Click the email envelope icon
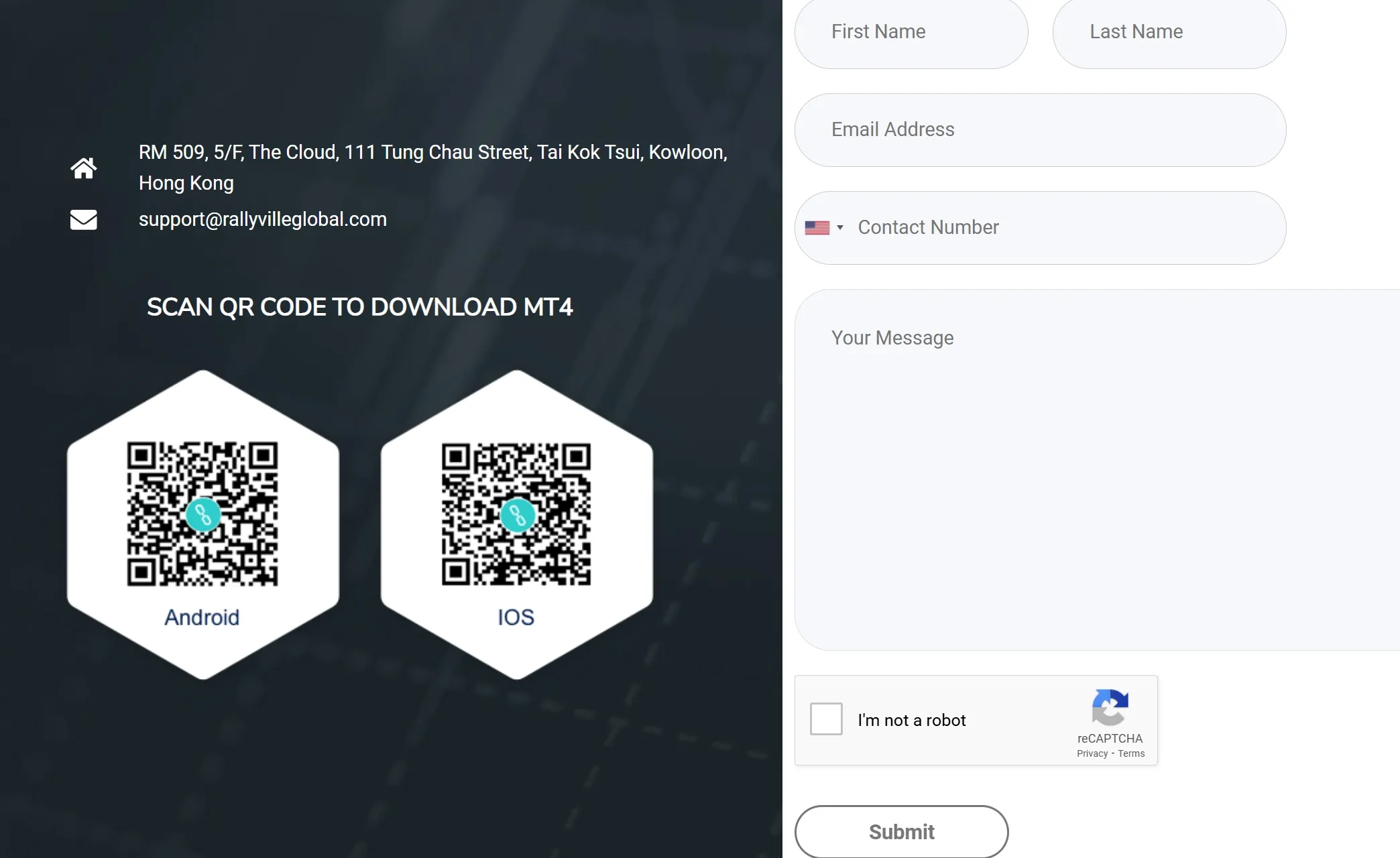1400x858 pixels. (84, 220)
